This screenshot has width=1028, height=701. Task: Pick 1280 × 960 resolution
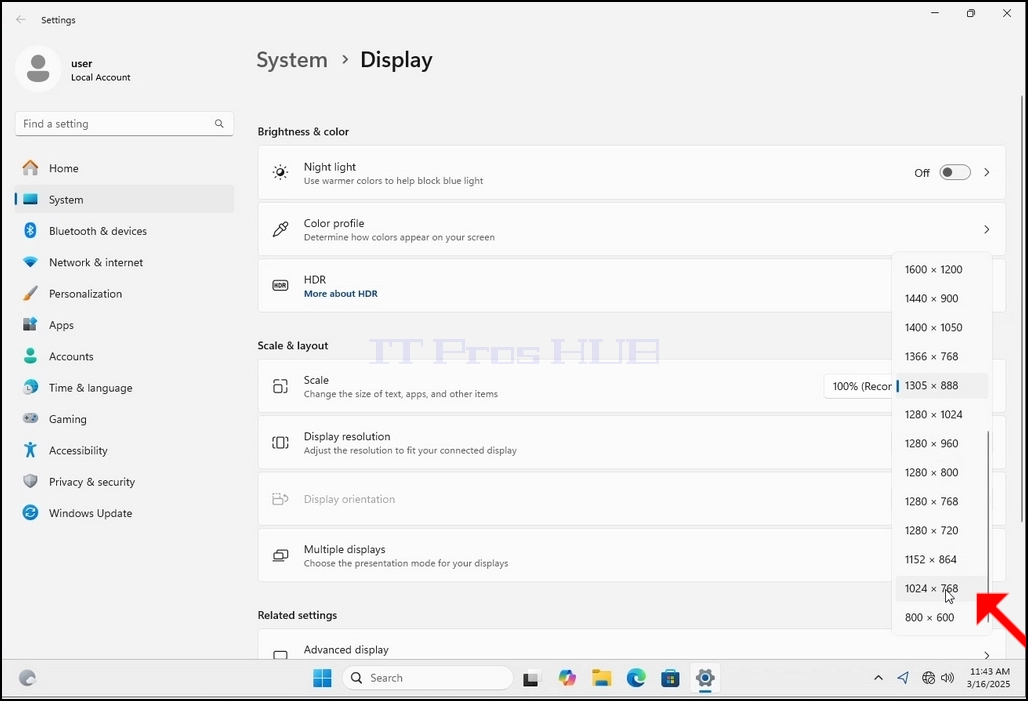(941, 443)
